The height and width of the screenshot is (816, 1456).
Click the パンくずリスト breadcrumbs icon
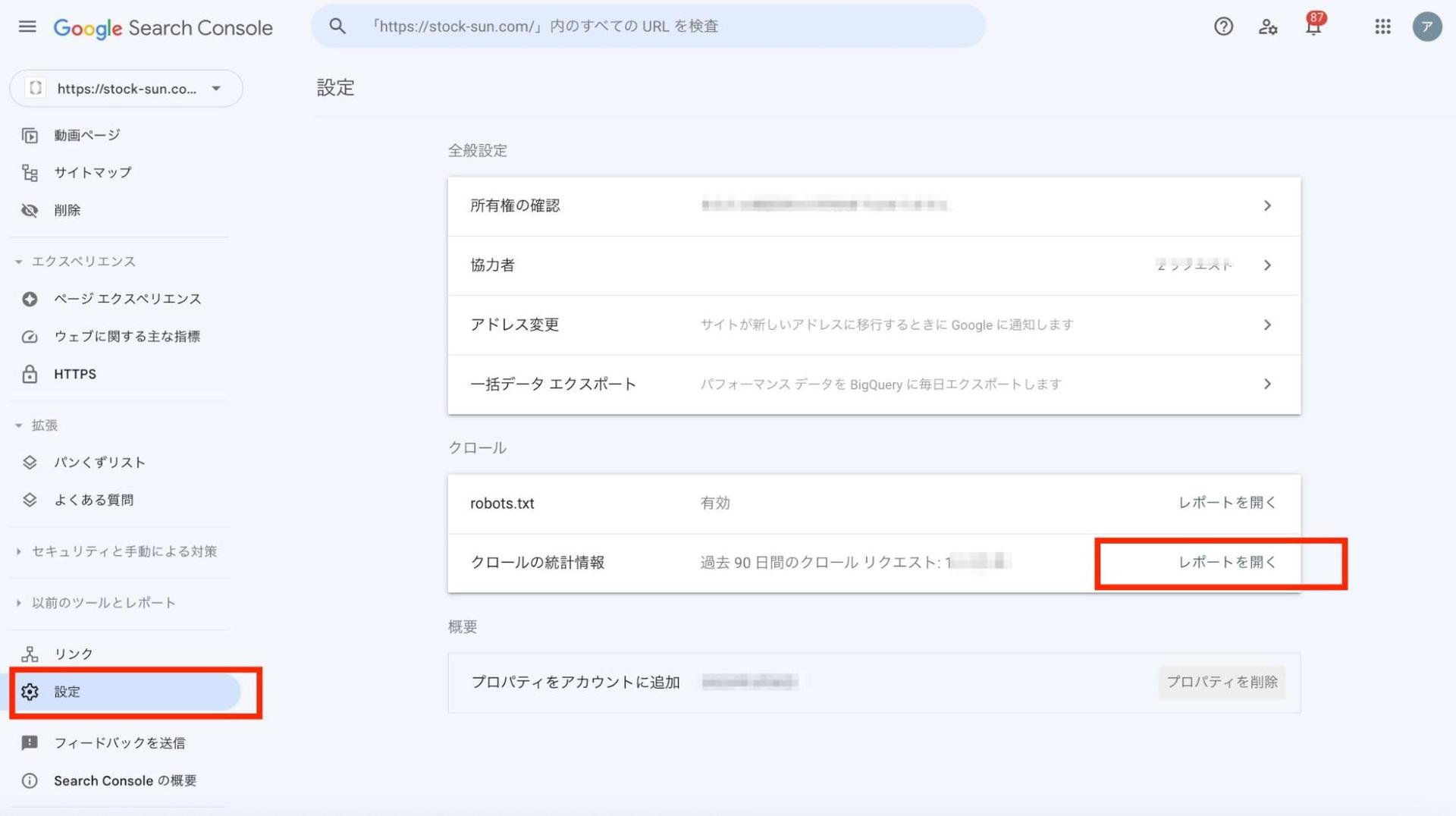pyautogui.click(x=30, y=462)
